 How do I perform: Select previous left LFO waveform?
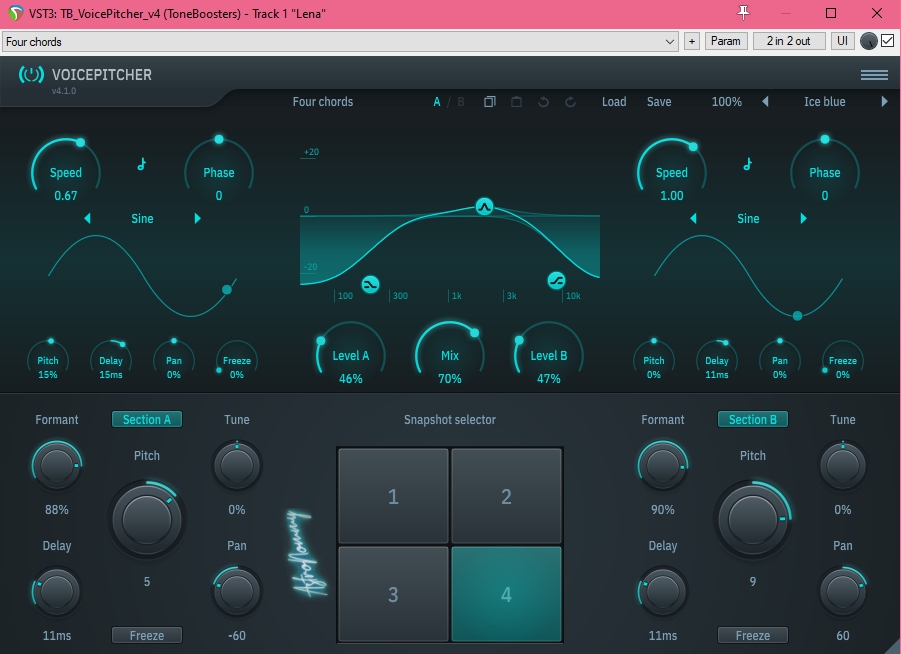point(87,218)
